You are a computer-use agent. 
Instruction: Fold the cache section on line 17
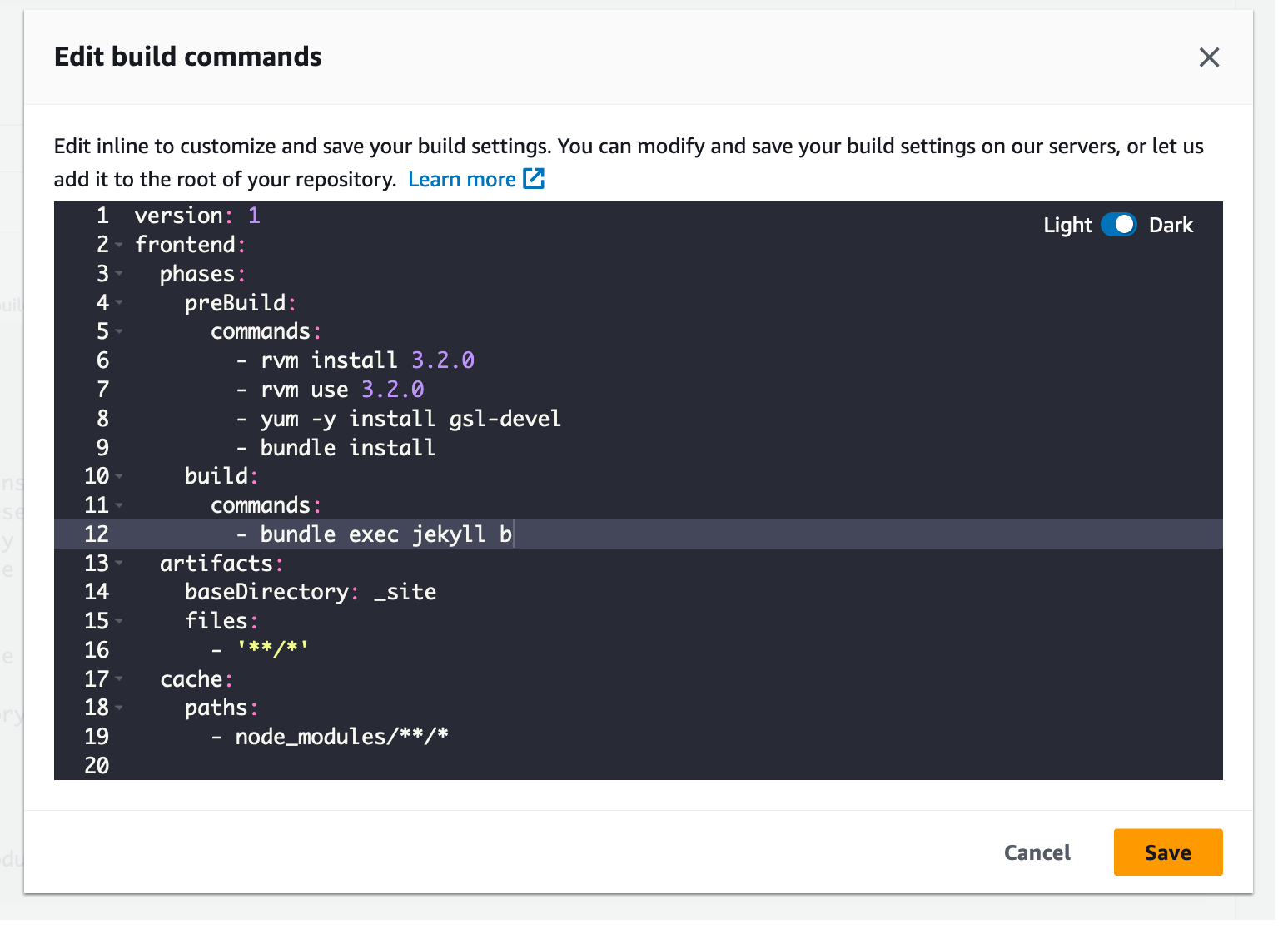click(119, 679)
